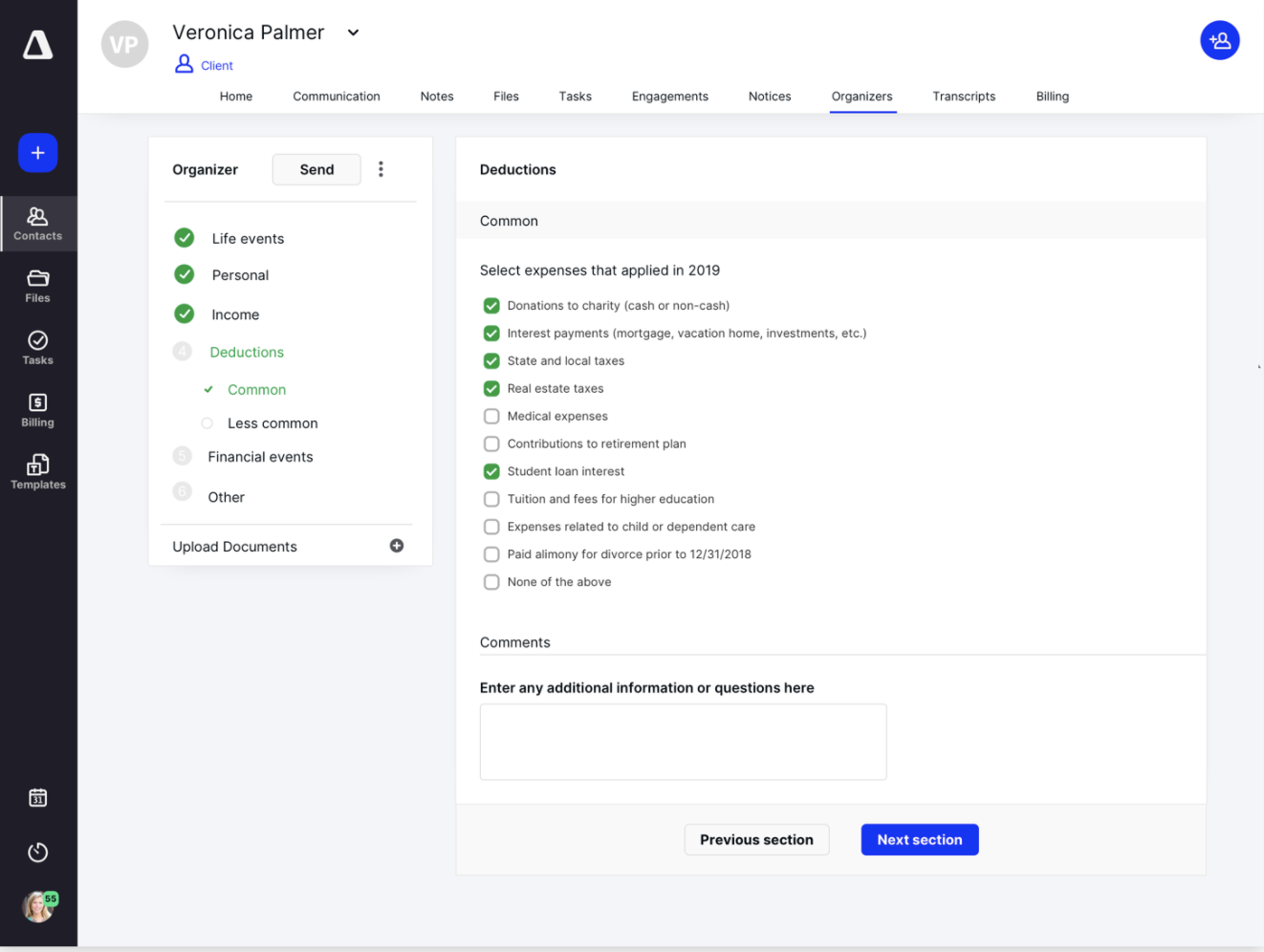1264x952 pixels.
Task: Open Billing from the left sidebar
Action: click(38, 410)
